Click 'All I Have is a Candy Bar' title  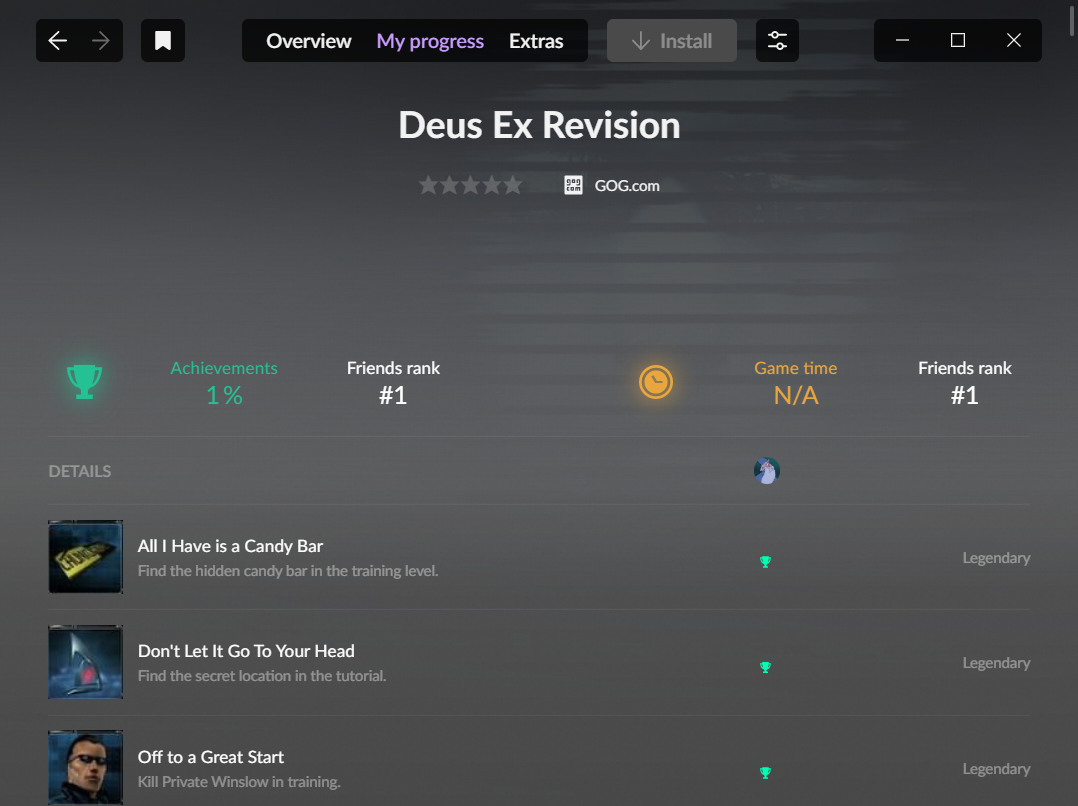[230, 546]
